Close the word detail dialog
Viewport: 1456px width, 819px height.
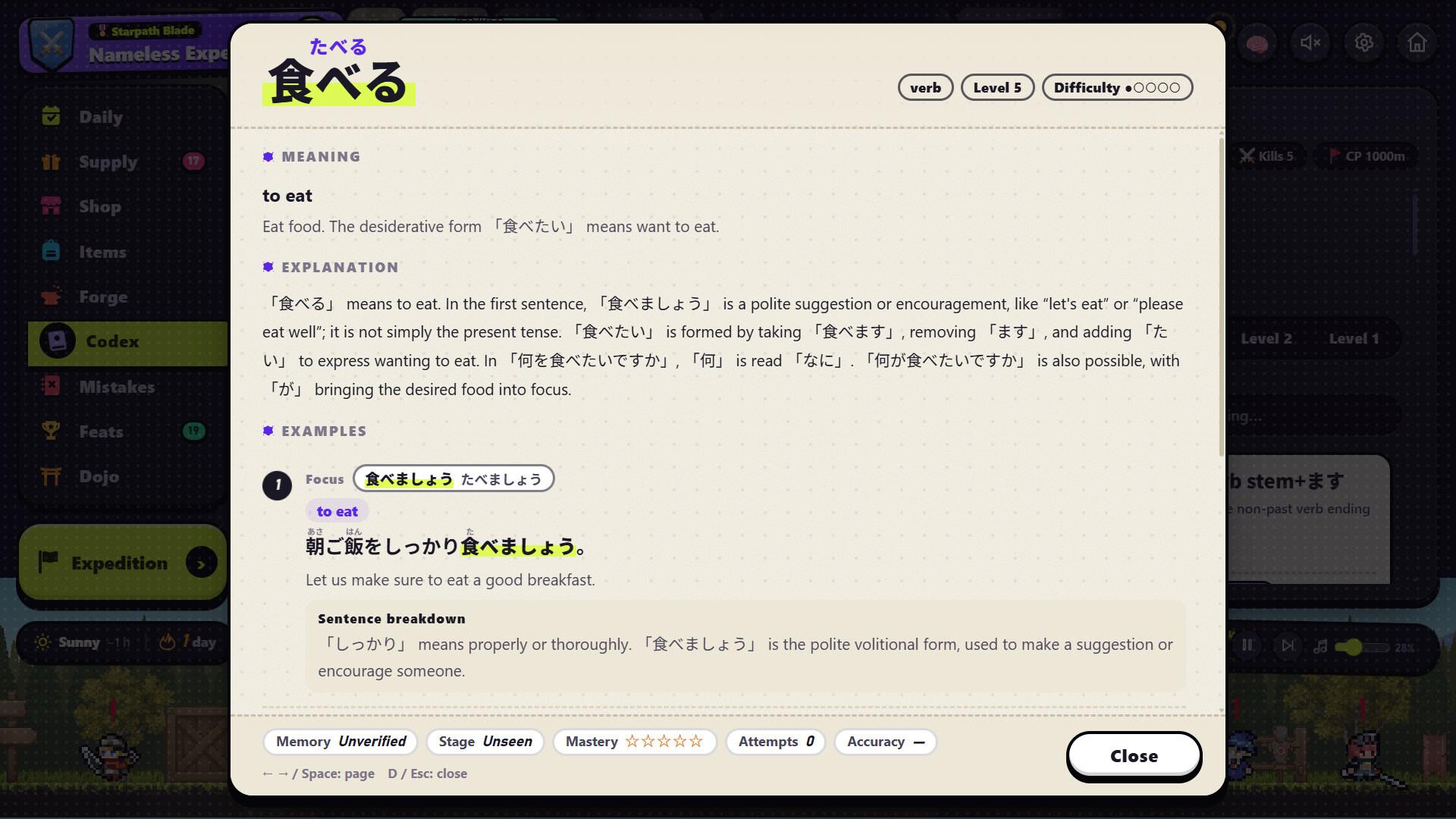coord(1134,755)
